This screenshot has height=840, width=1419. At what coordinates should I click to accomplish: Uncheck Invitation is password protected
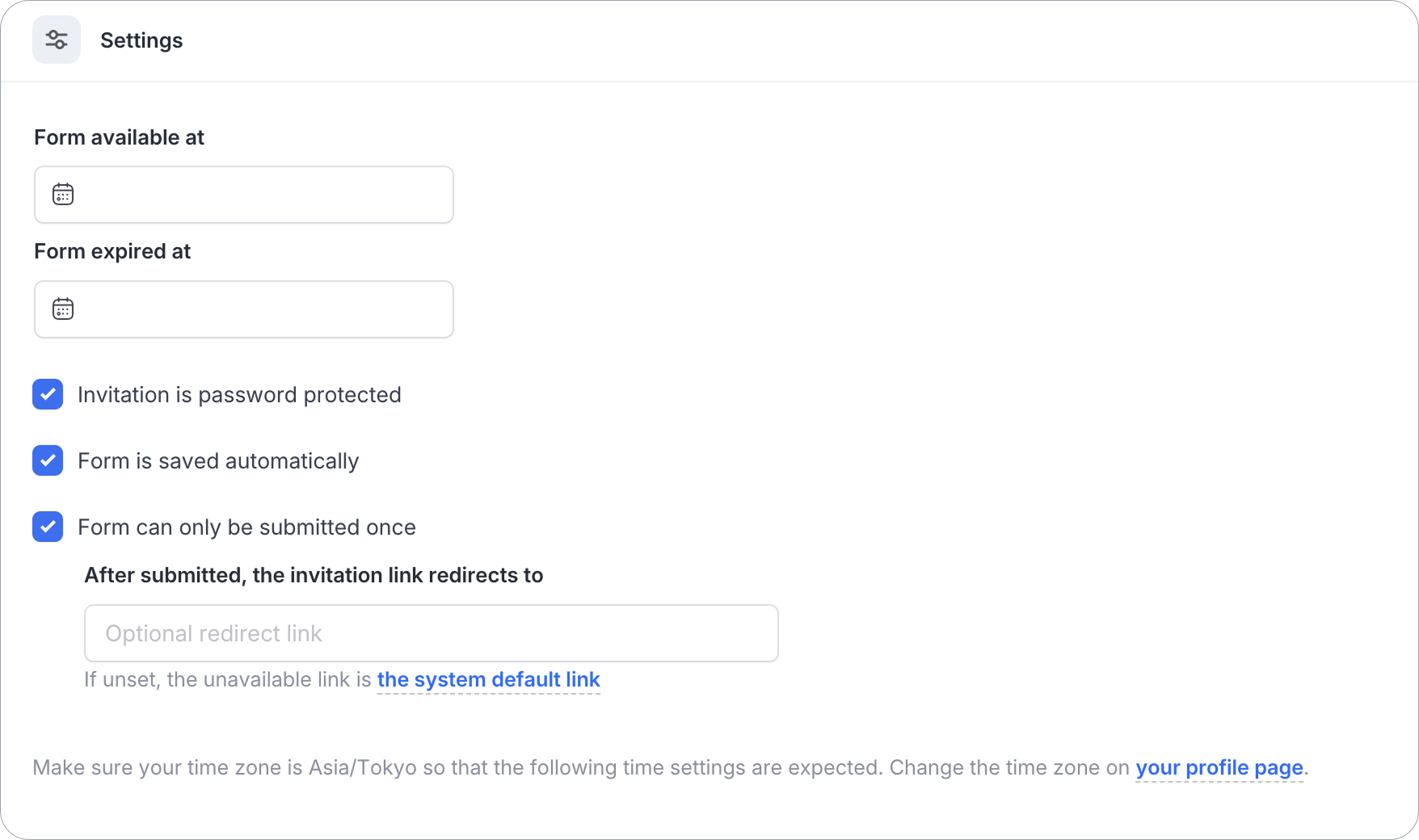[x=48, y=394]
